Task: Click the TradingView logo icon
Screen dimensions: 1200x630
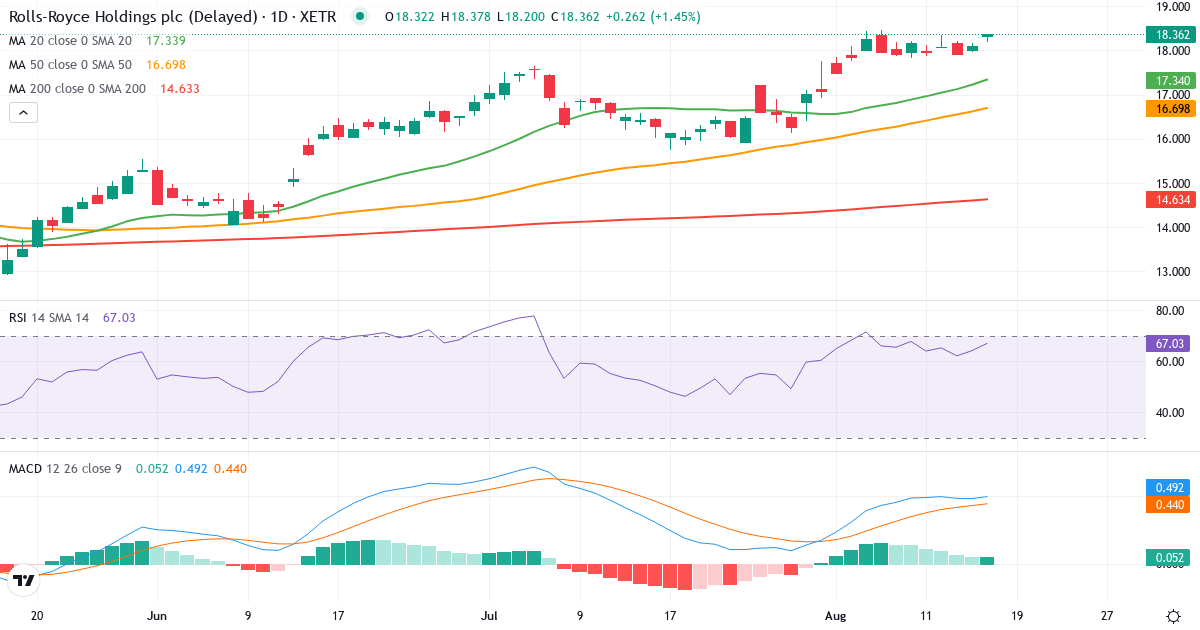Action: (x=25, y=579)
